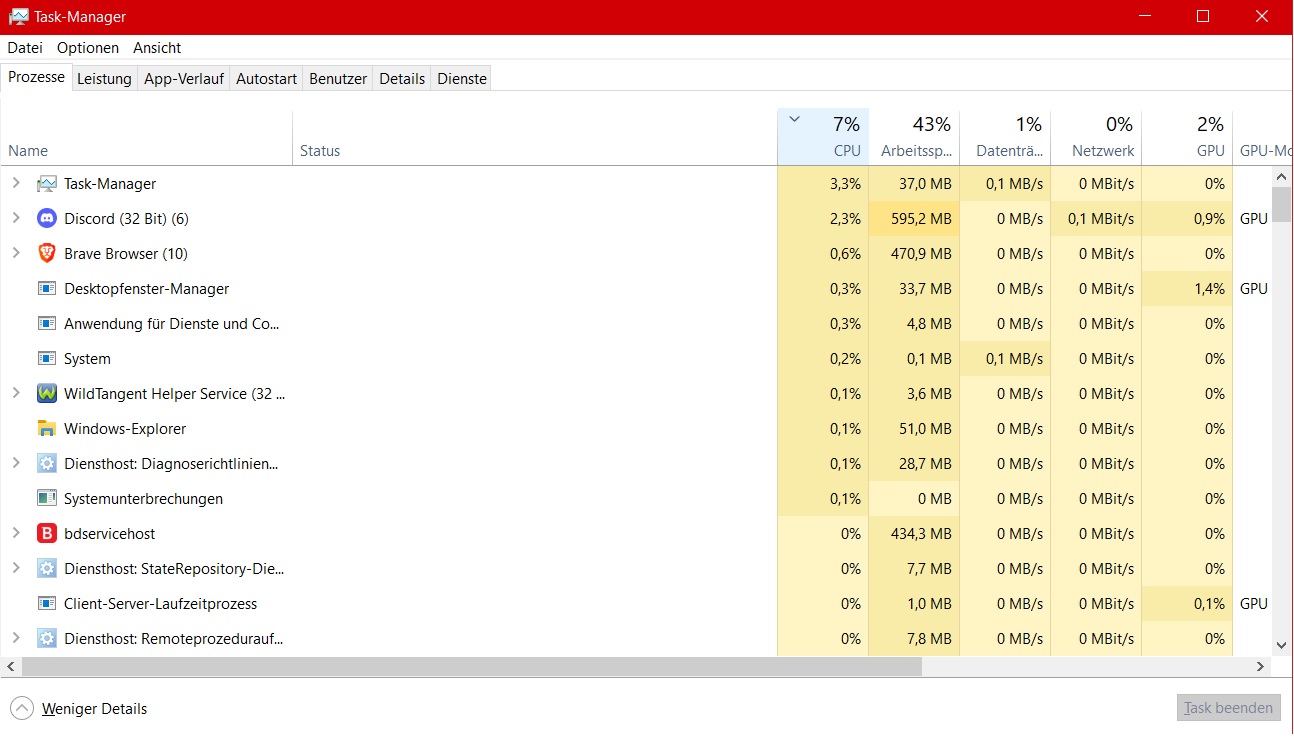The width and height of the screenshot is (1294, 756).
Task: Click the sort arrow above CPU column
Action: click(x=795, y=120)
